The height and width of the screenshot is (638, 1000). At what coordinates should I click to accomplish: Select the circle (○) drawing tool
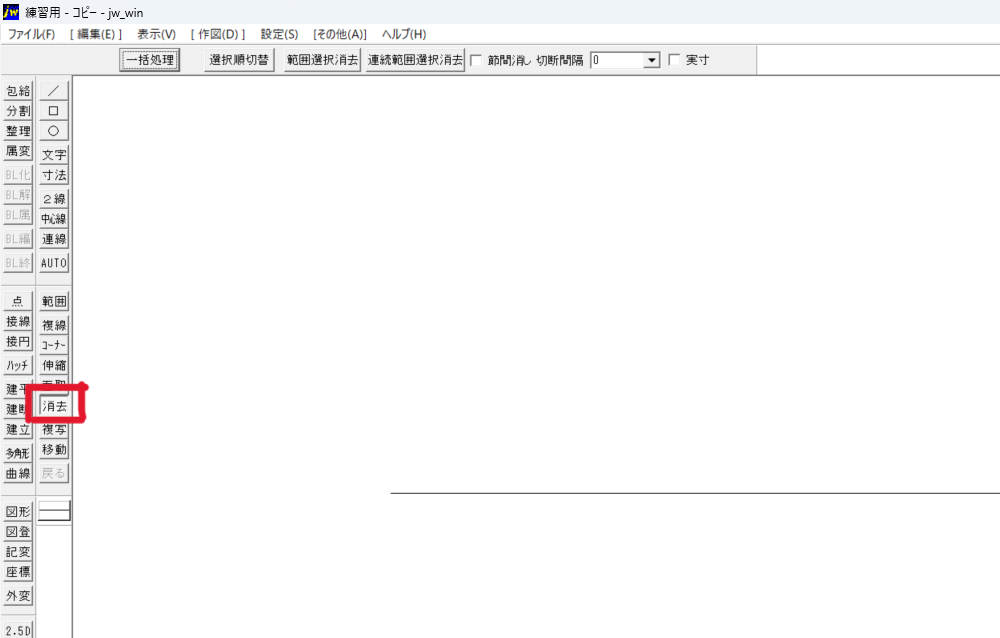coord(54,131)
